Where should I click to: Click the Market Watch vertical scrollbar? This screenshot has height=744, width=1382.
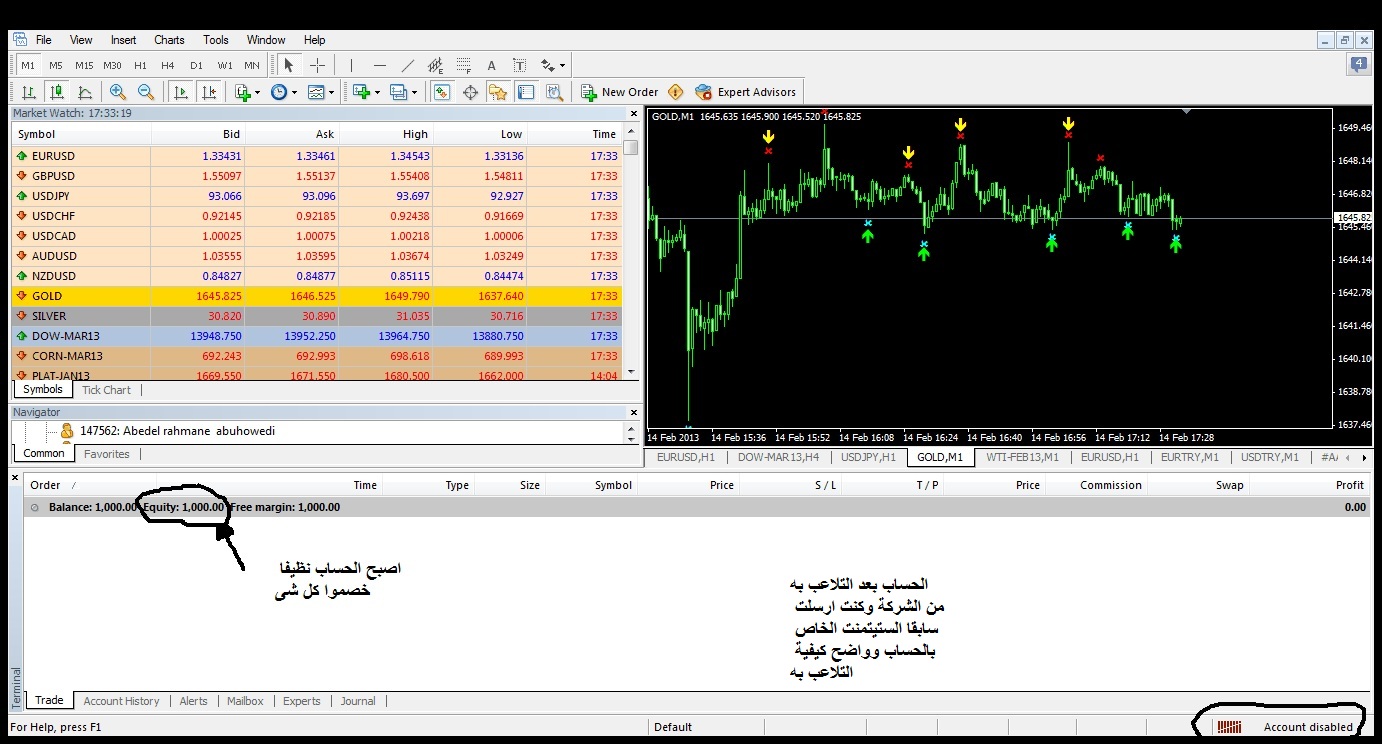pyautogui.click(x=631, y=252)
